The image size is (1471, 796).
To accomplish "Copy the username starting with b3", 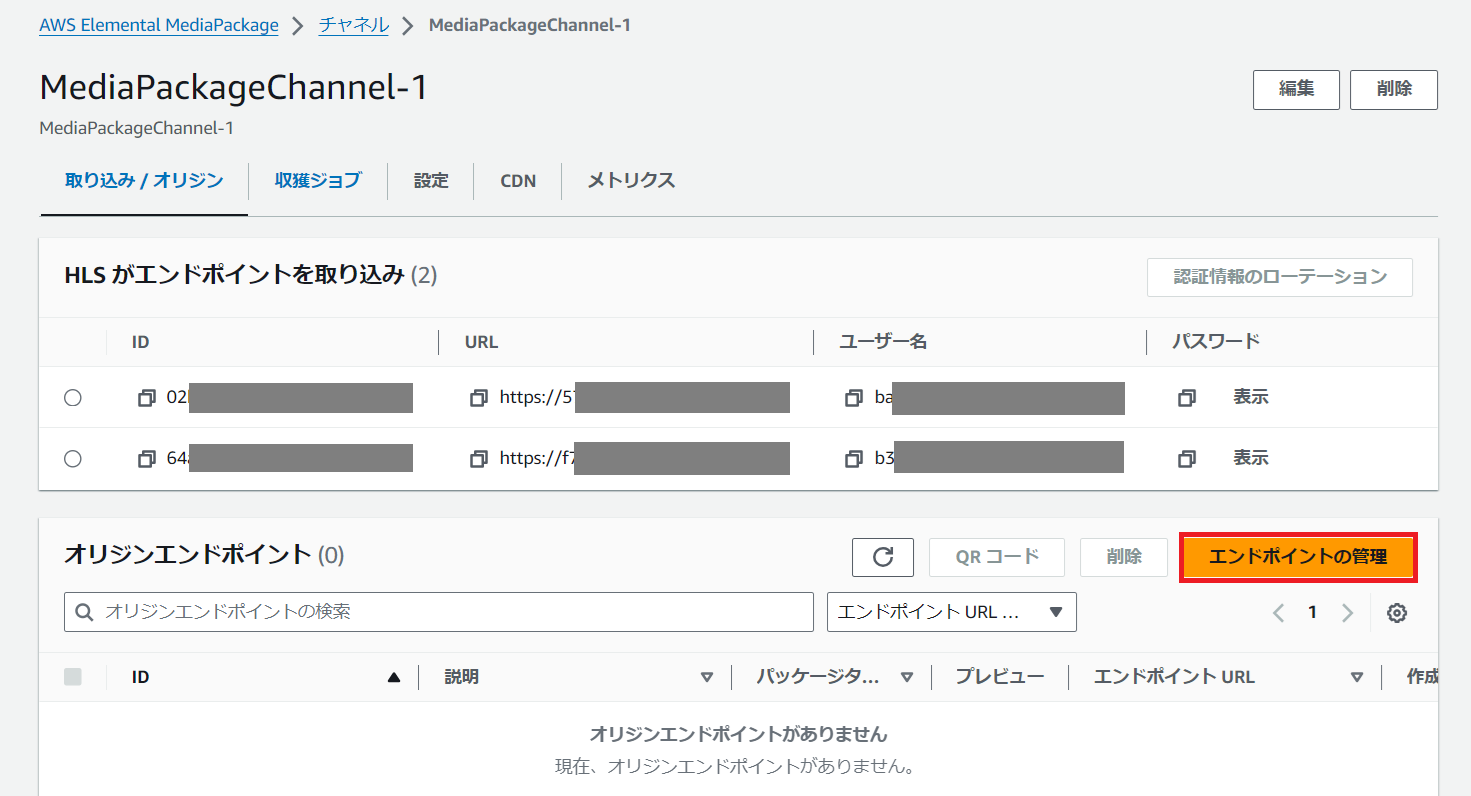I will [x=854, y=459].
